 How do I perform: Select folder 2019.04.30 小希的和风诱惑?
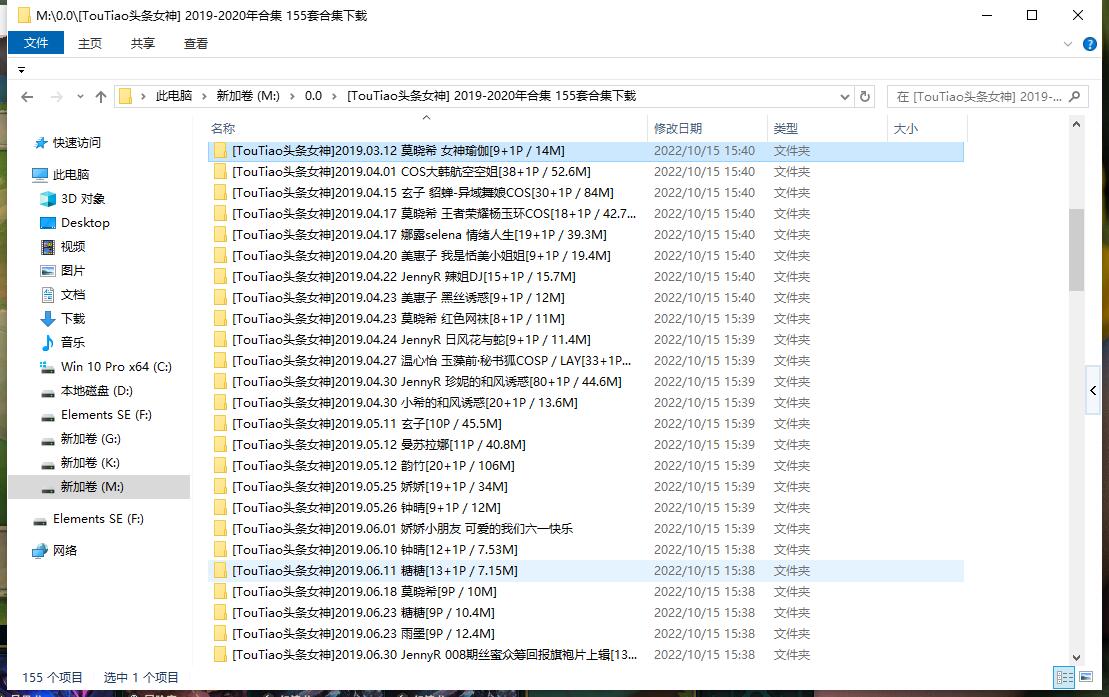pos(586,403)
